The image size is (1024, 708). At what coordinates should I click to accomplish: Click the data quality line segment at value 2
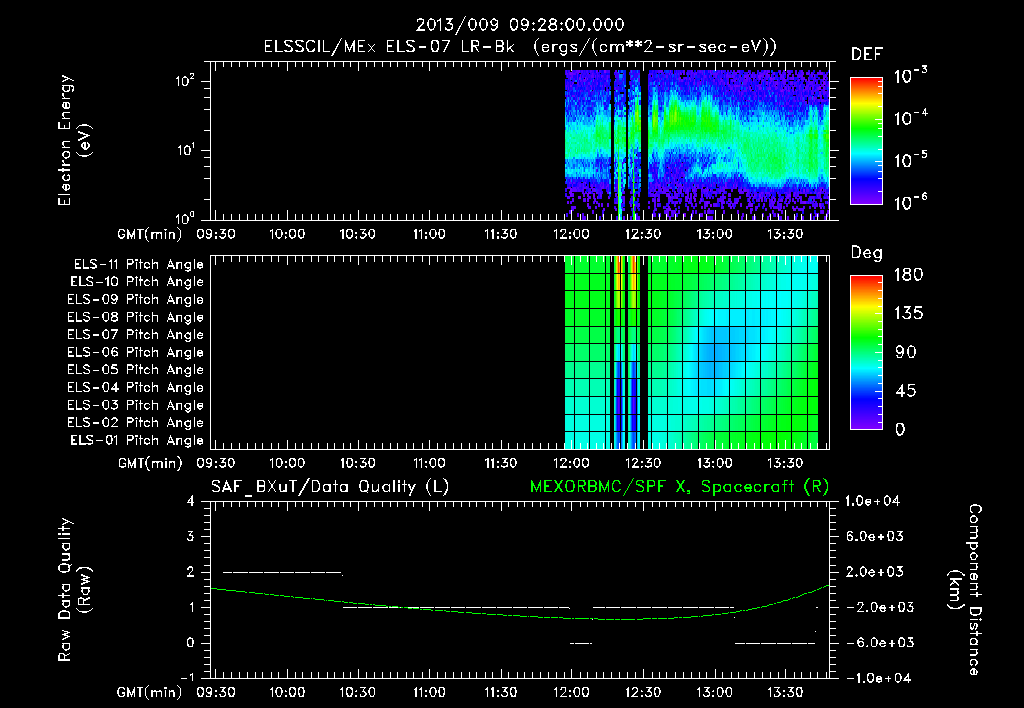coord(283,573)
